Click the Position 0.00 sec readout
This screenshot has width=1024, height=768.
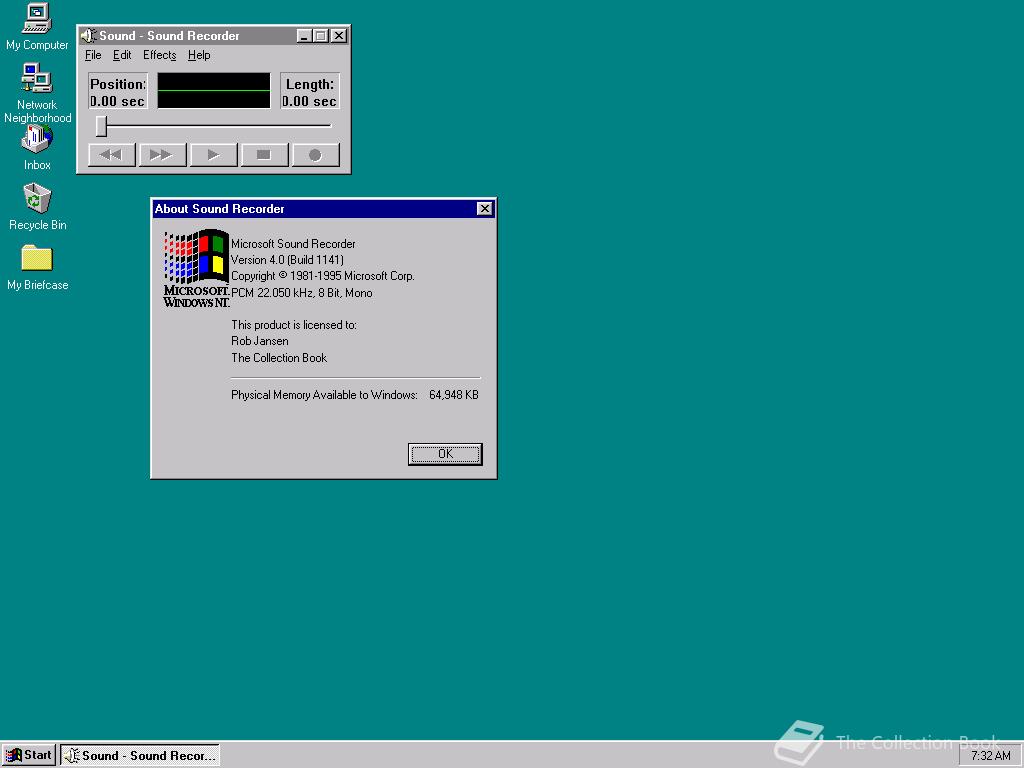tap(118, 92)
